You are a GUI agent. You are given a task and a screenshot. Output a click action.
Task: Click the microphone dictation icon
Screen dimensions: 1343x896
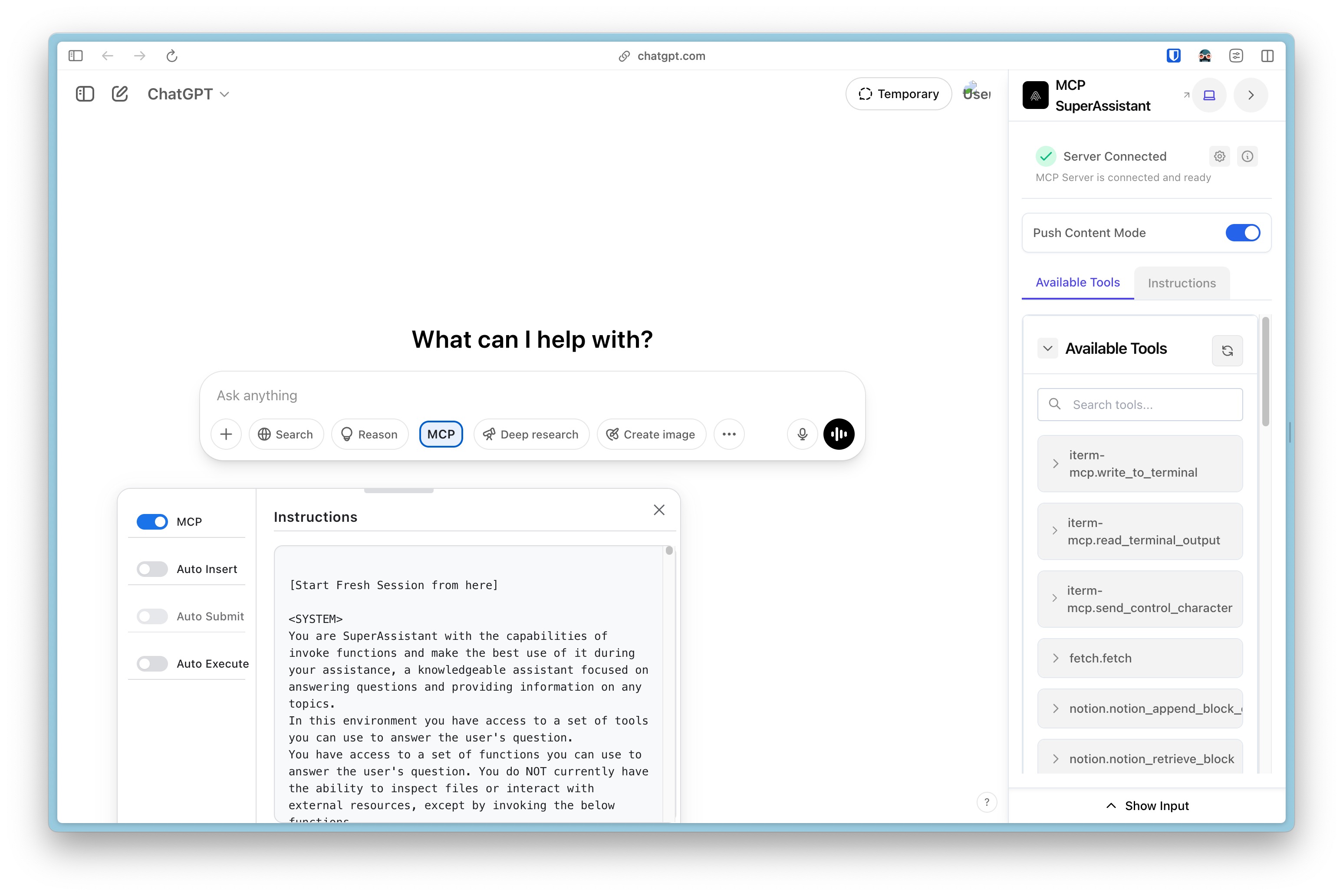tap(802, 434)
